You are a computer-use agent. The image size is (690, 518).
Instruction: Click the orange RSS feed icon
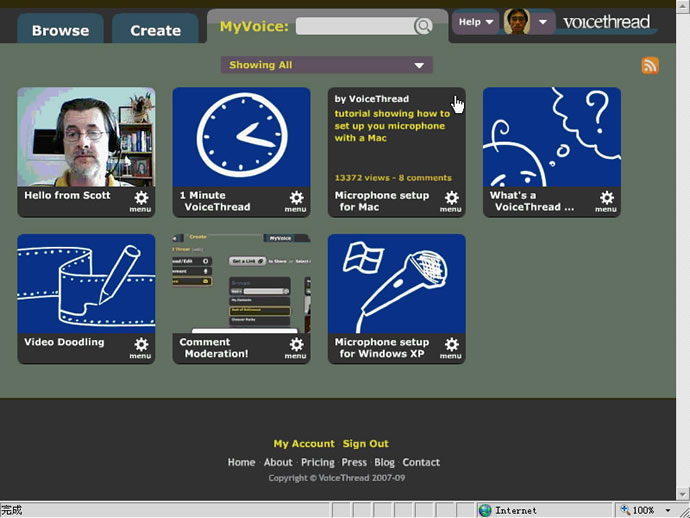point(650,66)
